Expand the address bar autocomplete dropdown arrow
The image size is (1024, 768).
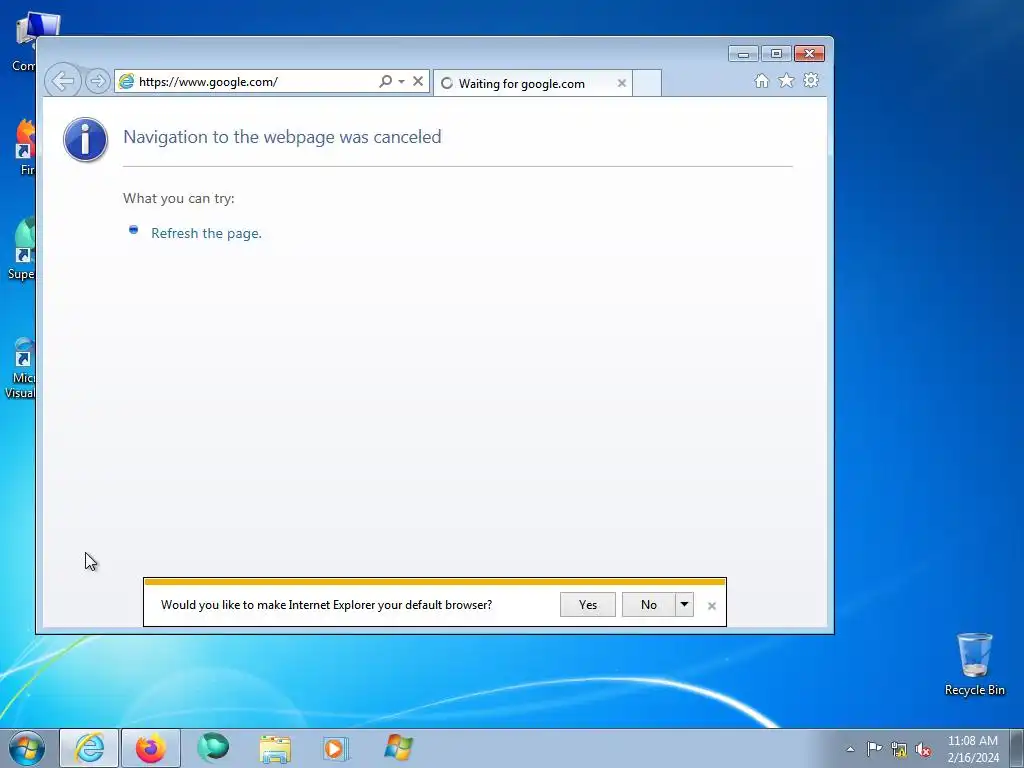(x=401, y=81)
